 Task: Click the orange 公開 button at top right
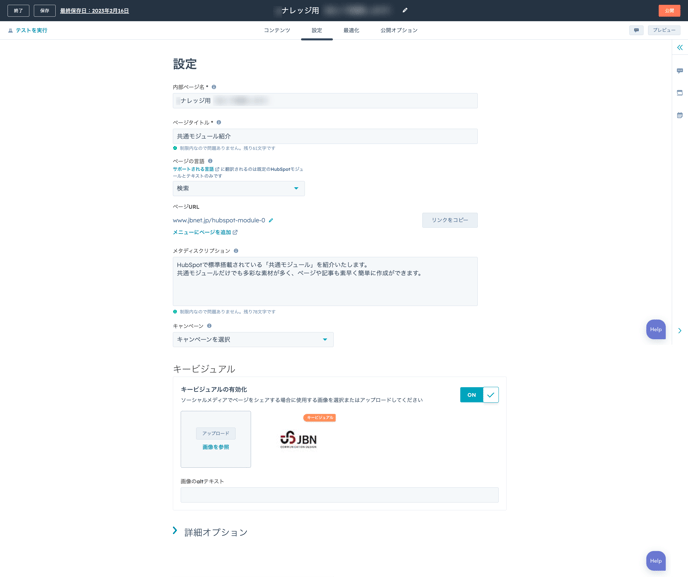pyautogui.click(x=669, y=11)
